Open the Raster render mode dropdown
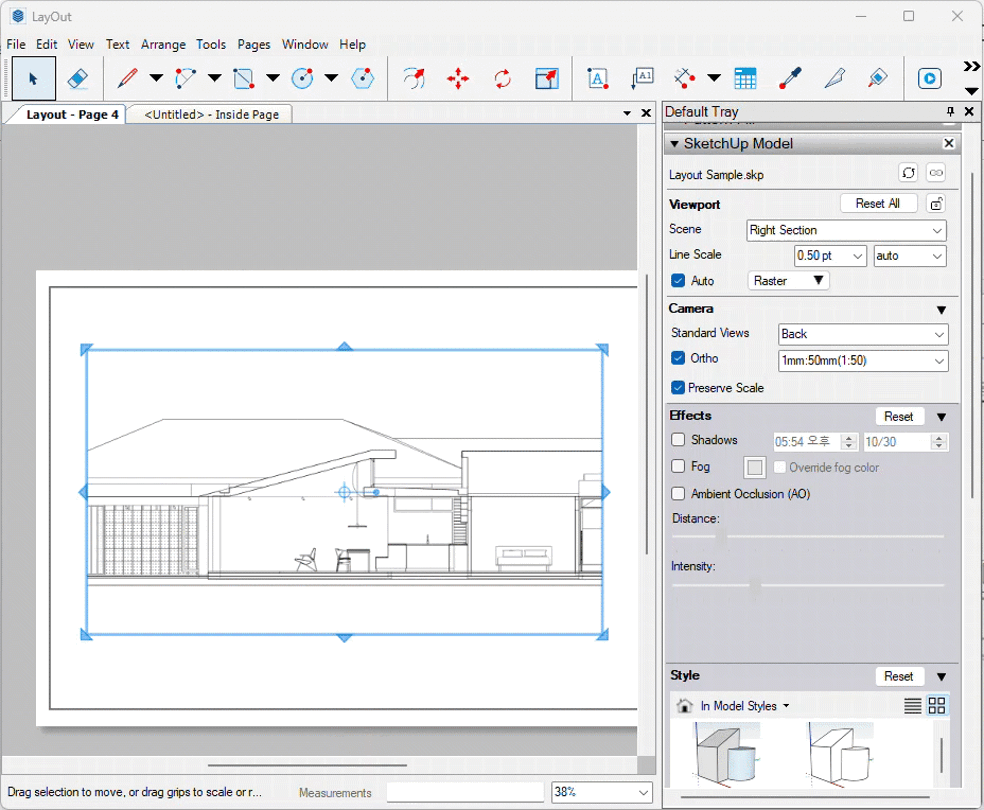 (x=788, y=280)
